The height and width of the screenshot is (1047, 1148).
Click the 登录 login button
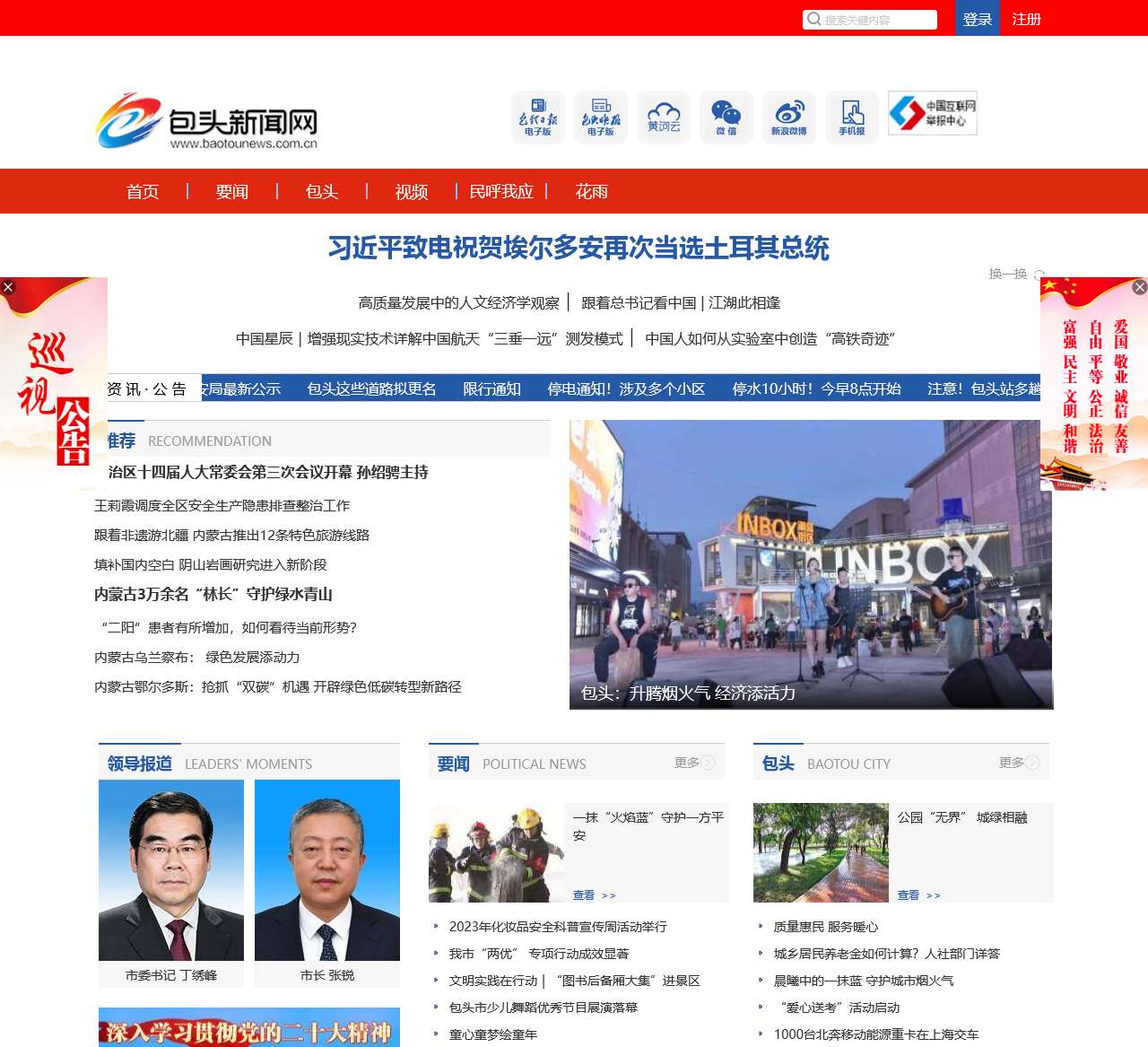[978, 19]
